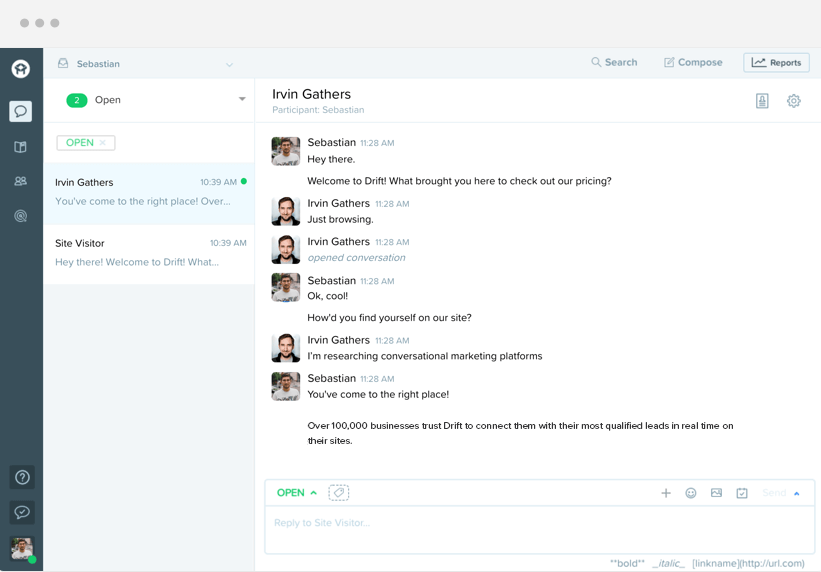The height and width of the screenshot is (572, 821).
Task: Click the calendar check icon in reply toolbar
Action: point(742,493)
